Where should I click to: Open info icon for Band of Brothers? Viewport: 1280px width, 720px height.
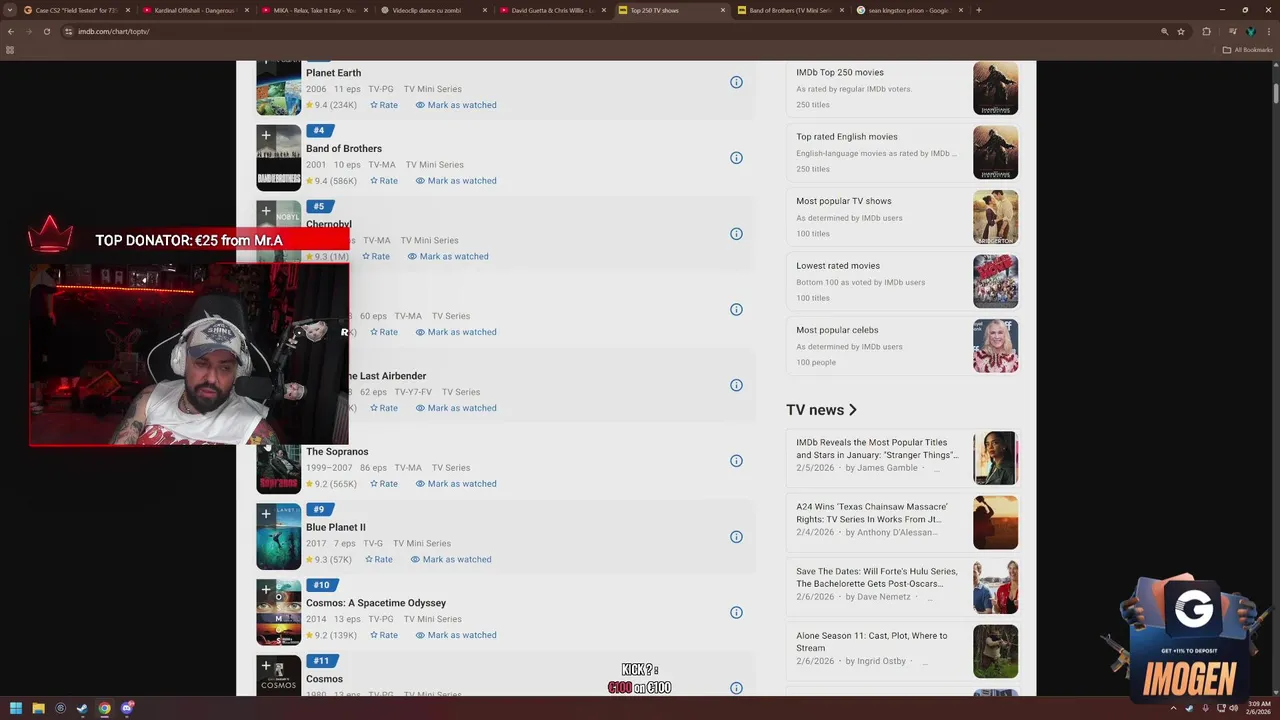(736, 158)
